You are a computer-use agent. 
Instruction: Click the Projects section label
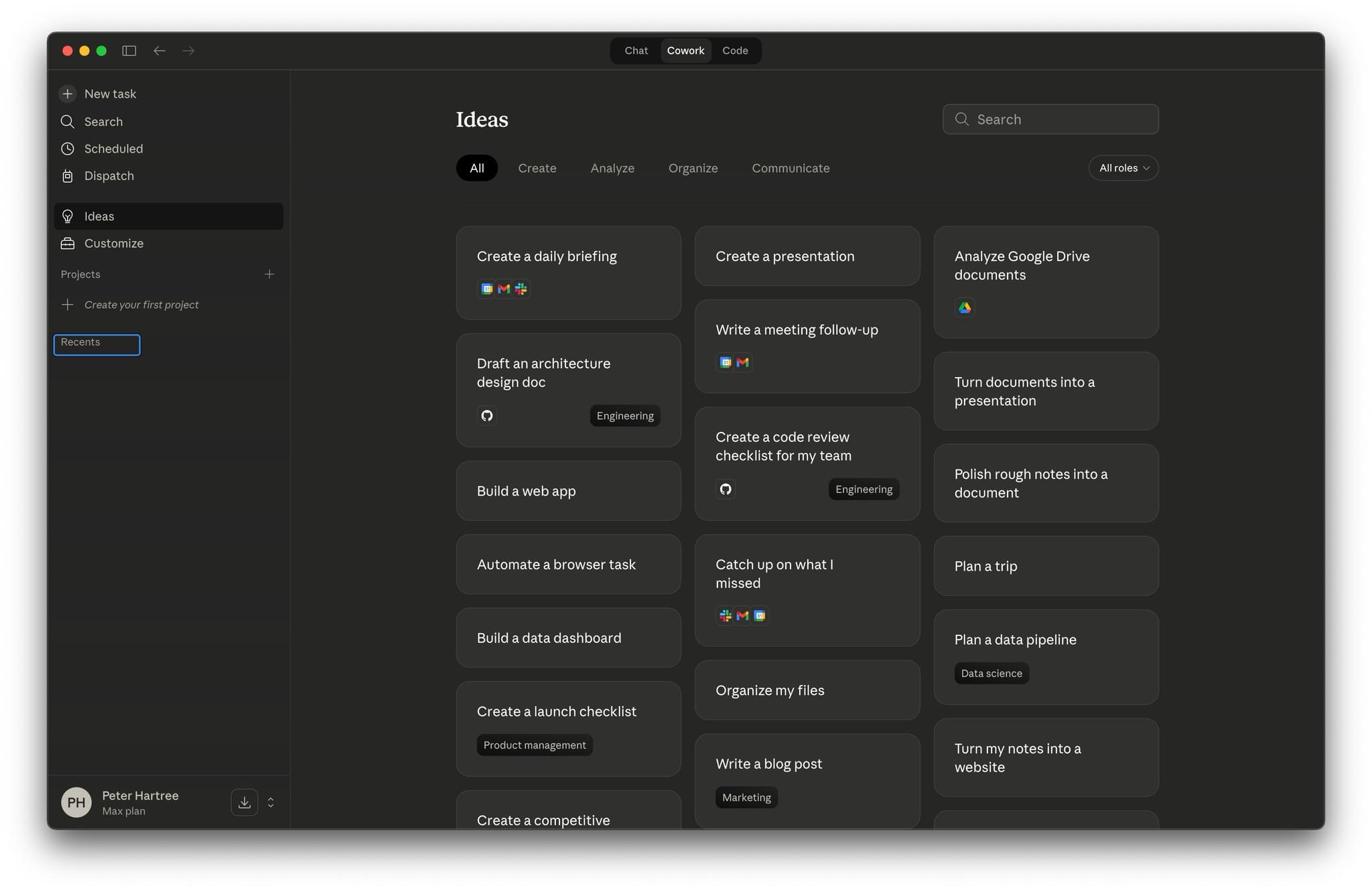pos(80,275)
